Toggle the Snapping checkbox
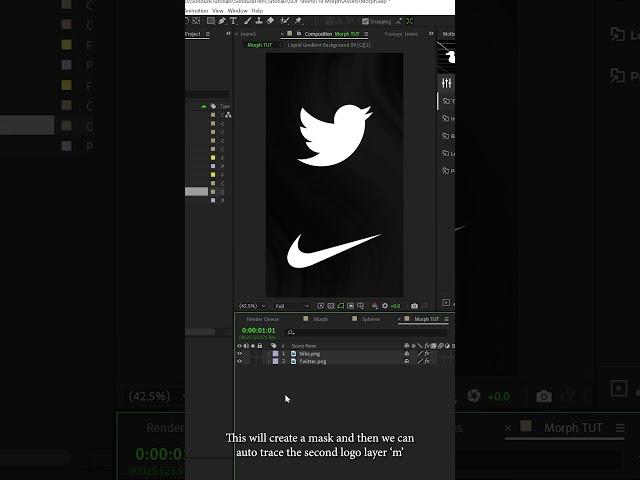This screenshot has height=480, width=640. (x=365, y=21)
